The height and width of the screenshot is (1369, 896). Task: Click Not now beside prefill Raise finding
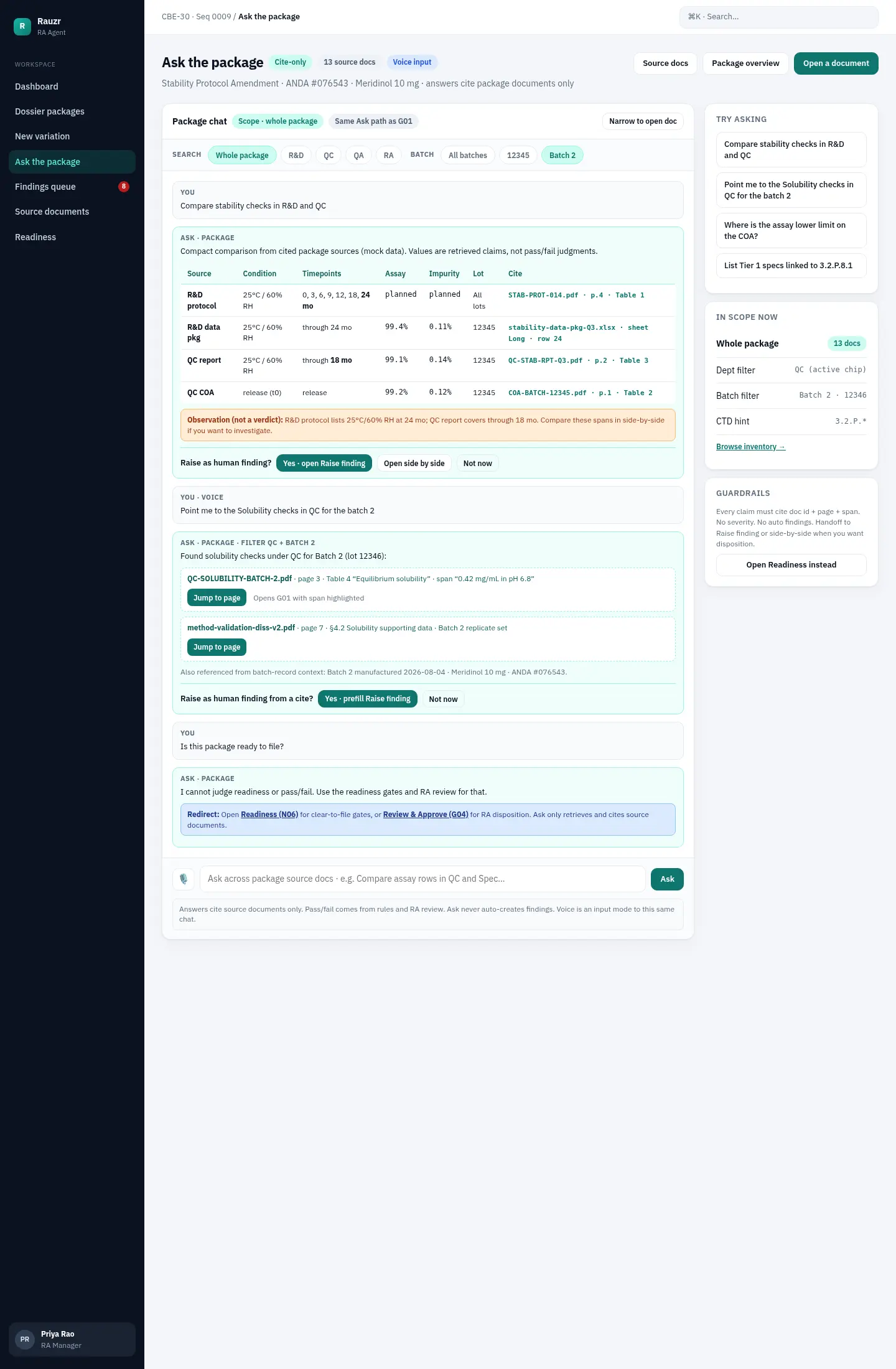[443, 699]
